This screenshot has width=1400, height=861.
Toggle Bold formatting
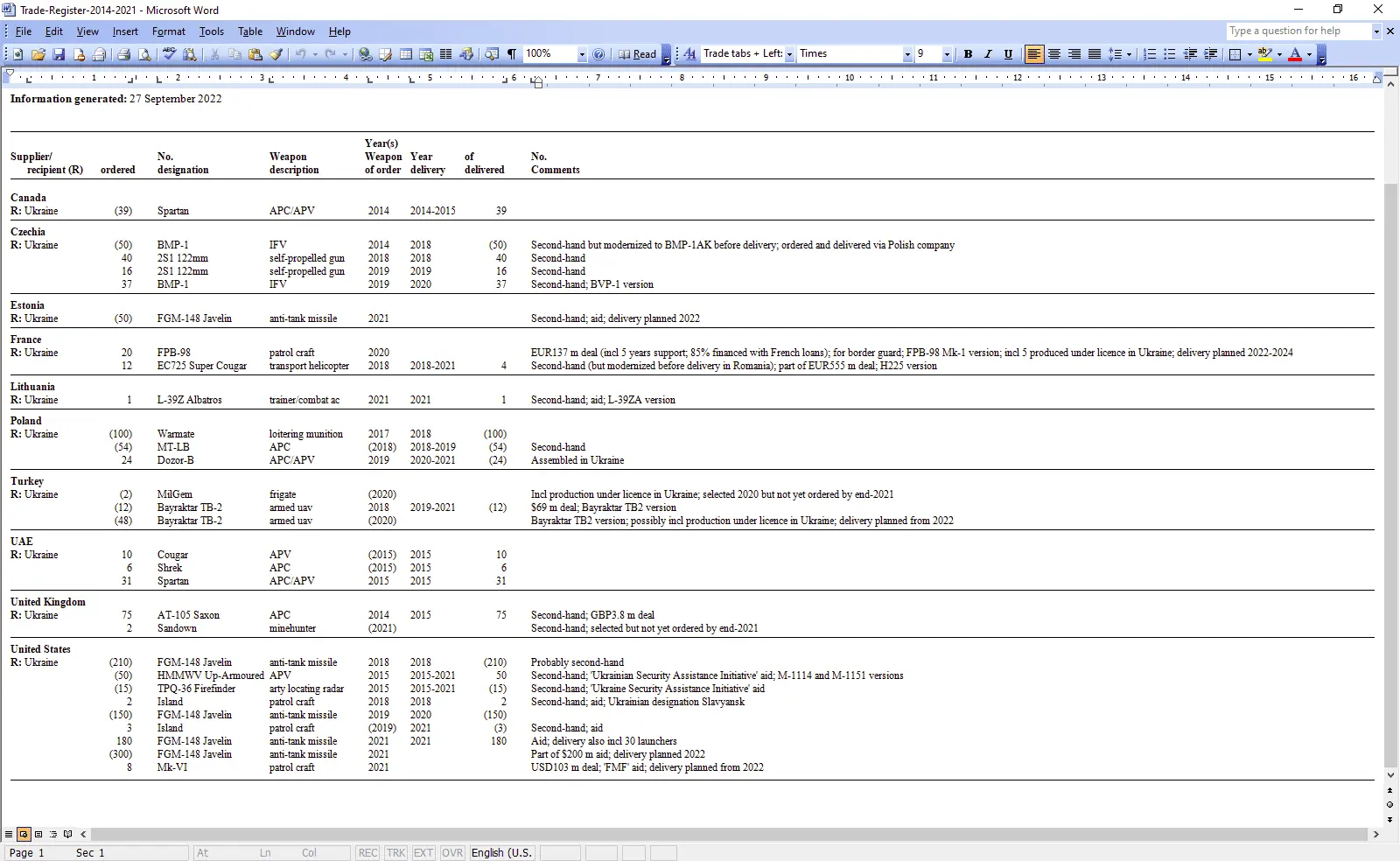[968, 54]
